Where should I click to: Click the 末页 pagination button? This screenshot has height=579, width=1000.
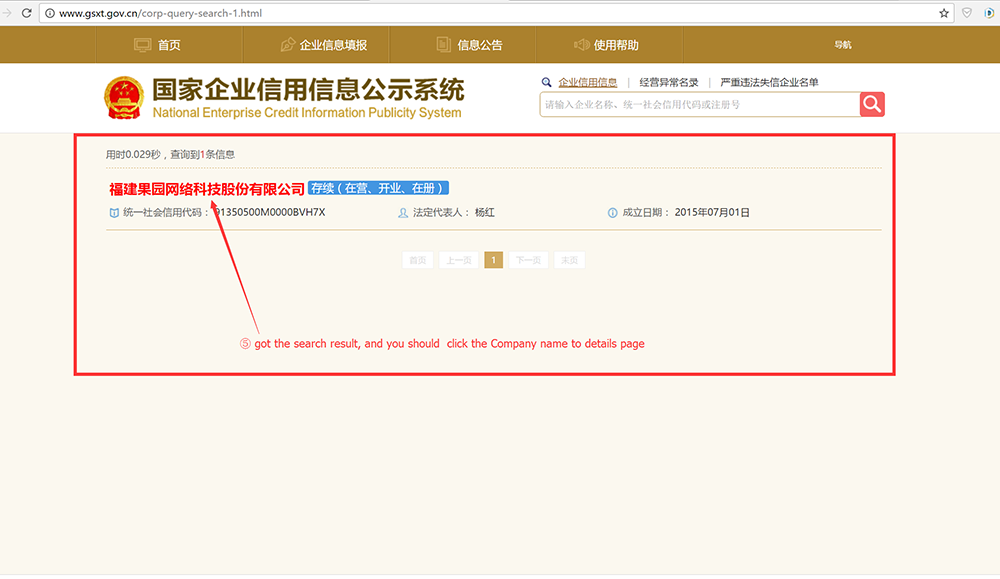pos(570,260)
